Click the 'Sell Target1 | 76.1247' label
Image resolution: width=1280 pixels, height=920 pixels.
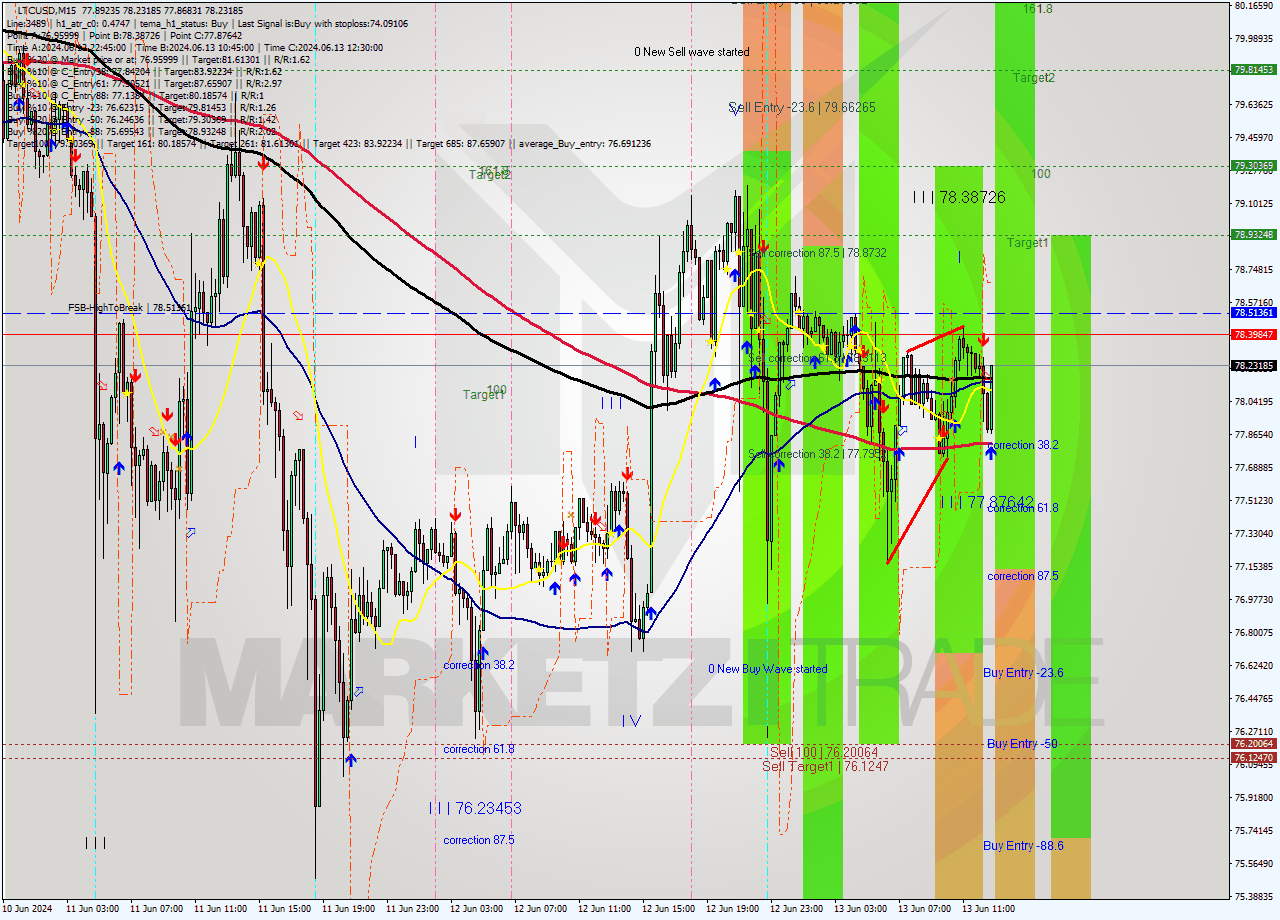(825, 766)
